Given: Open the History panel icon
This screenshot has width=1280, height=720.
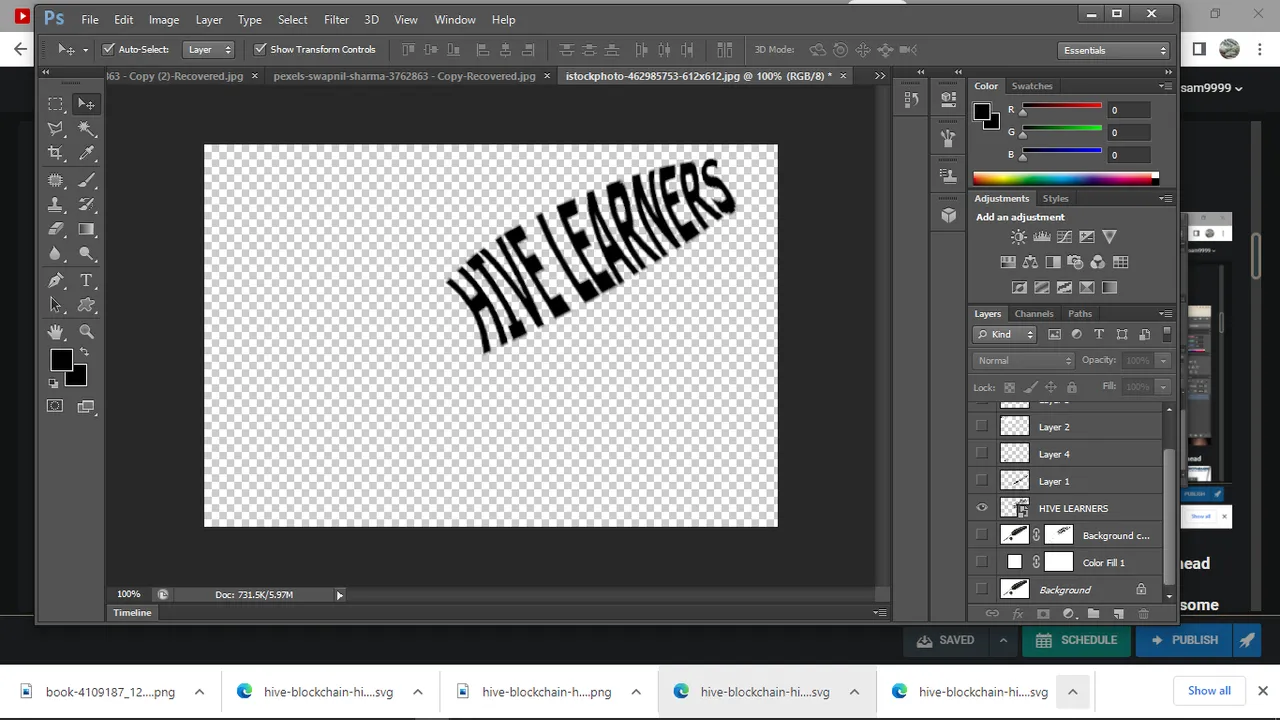Looking at the screenshot, I should pos(910,99).
